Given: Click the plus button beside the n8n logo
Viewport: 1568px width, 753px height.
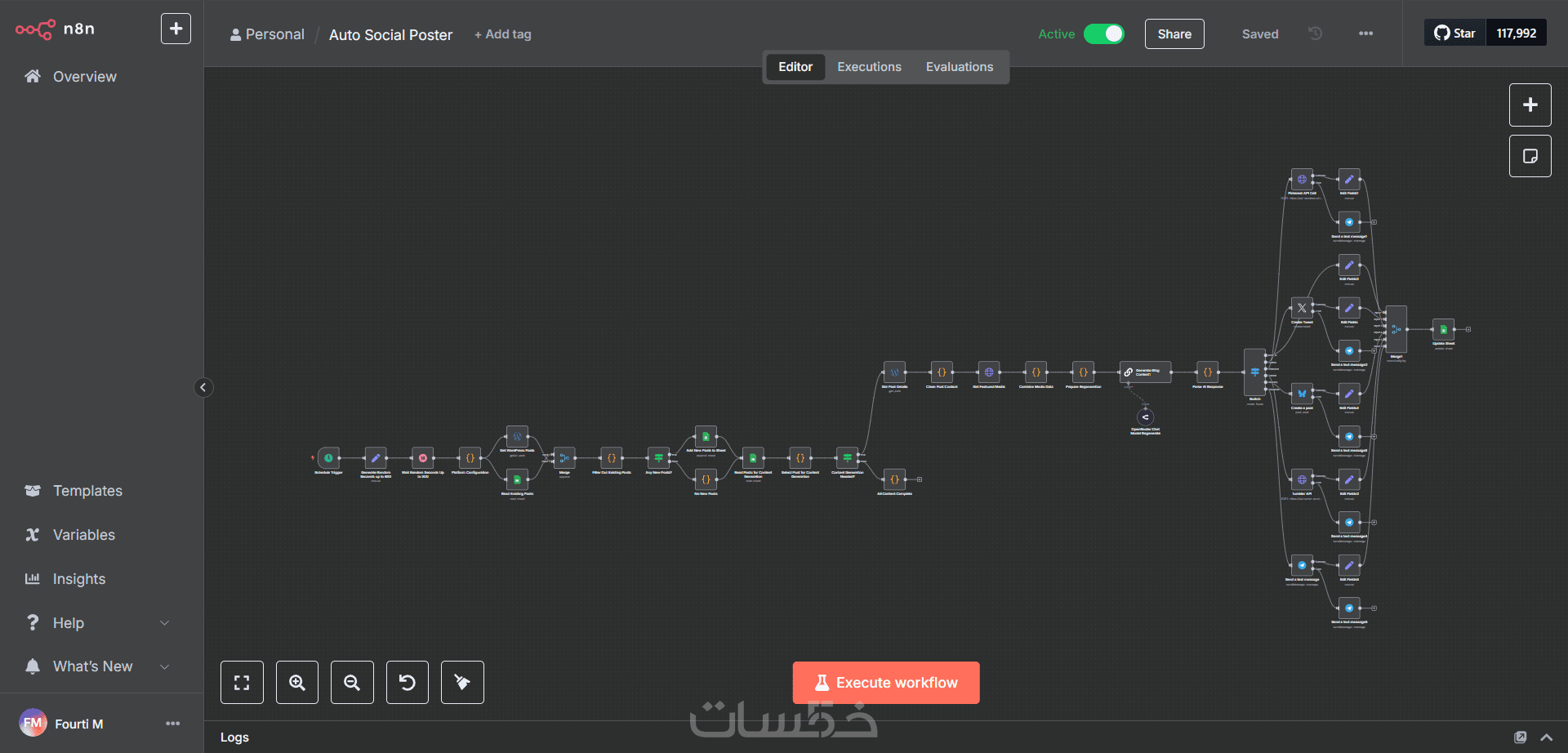Looking at the screenshot, I should [x=176, y=29].
